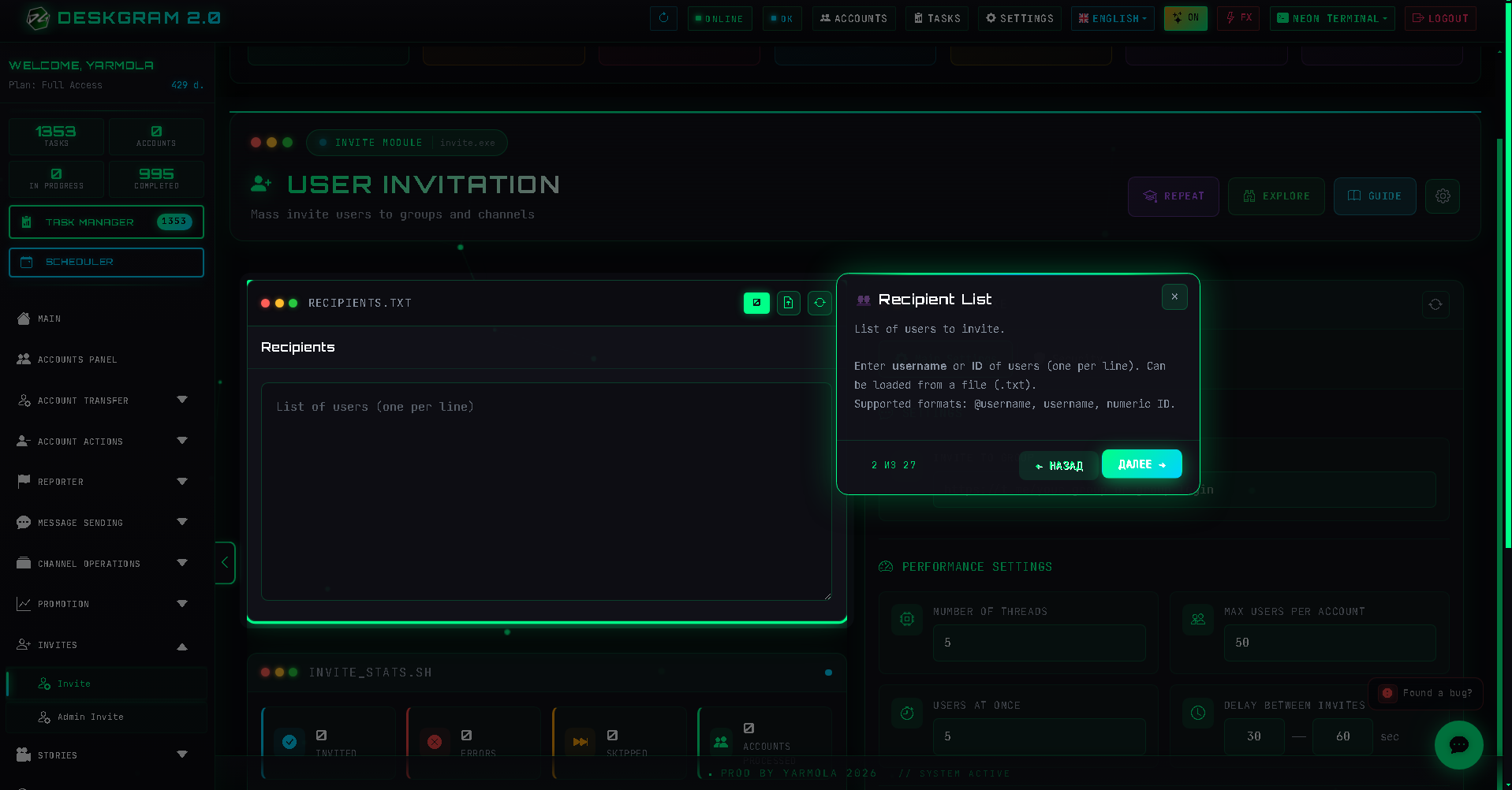Open the English language dropdown
This screenshot has width=1512, height=790.
1112,18
